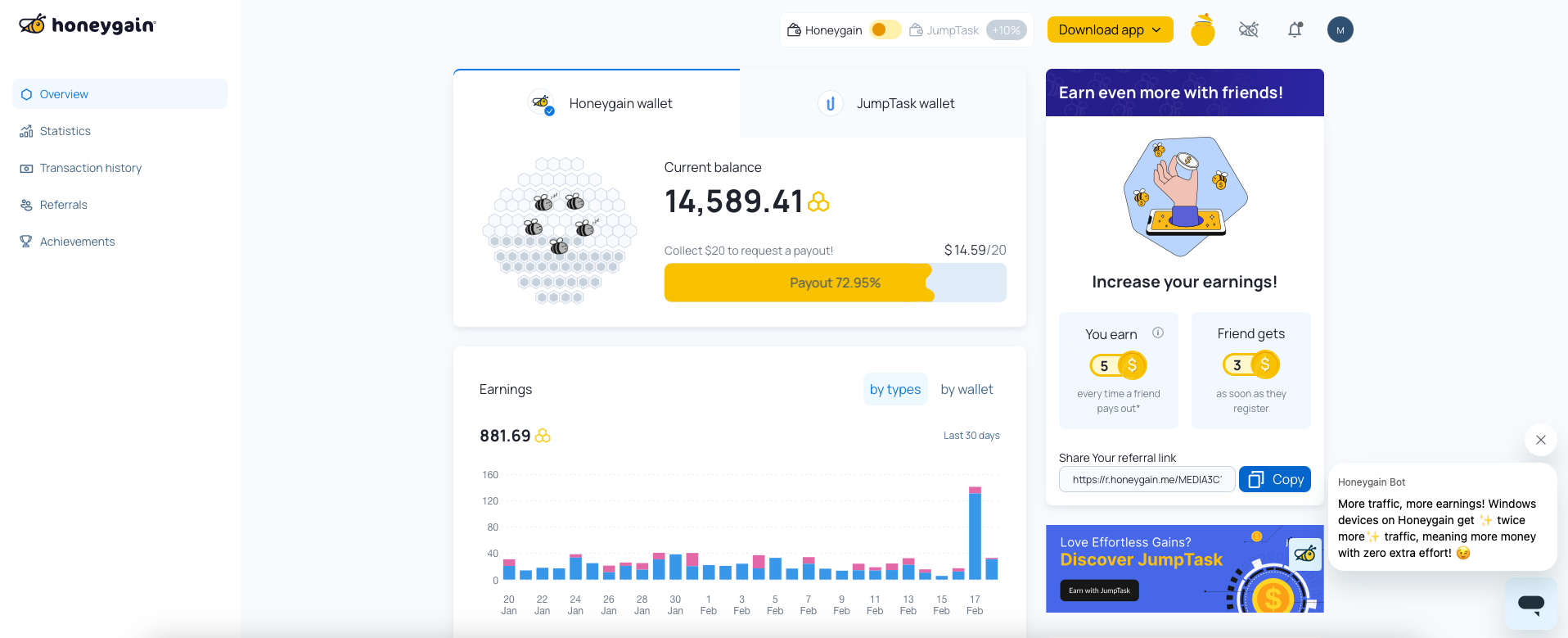Open the notifications bell
Screen dimensions: 1568x638
(1295, 30)
